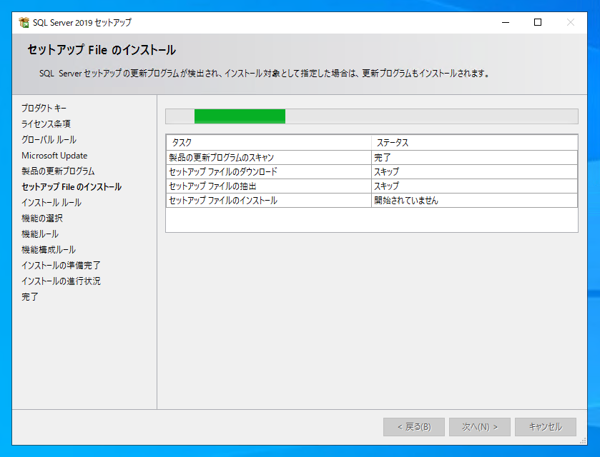The width and height of the screenshot is (600, 457).
Task: Click the ステータス column header
Action: click(x=474, y=143)
